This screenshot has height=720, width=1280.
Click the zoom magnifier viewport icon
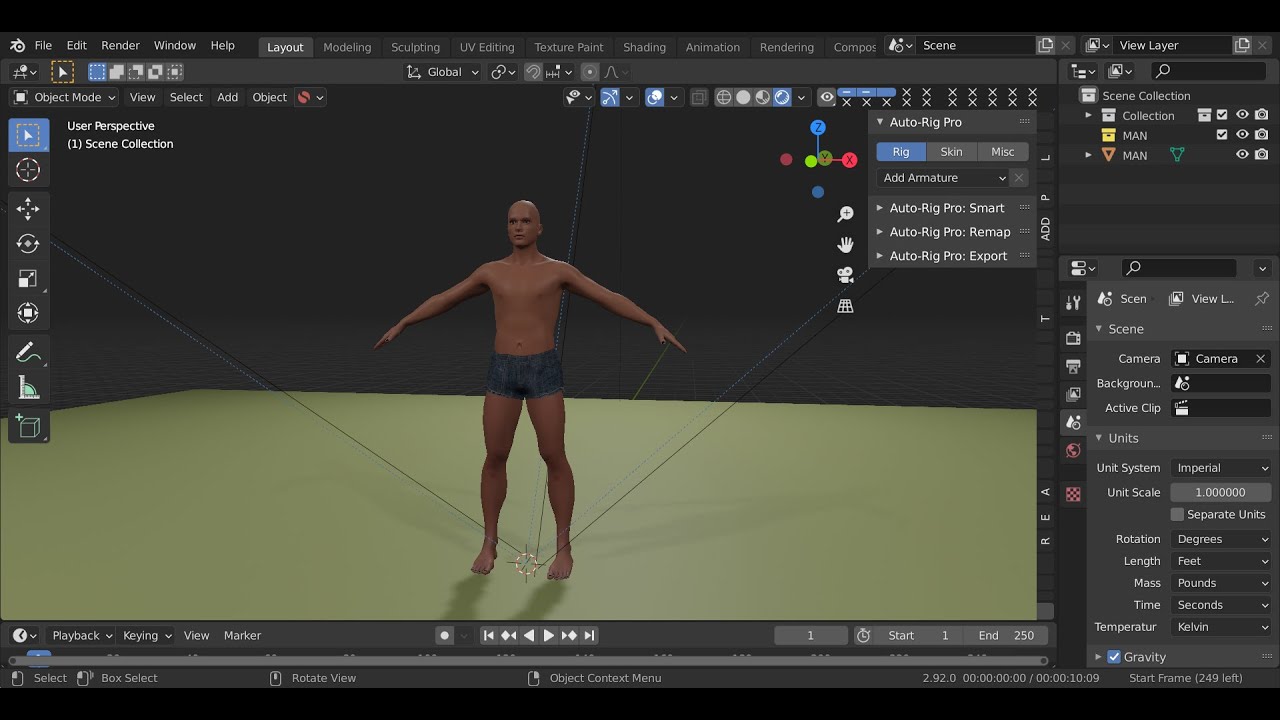click(845, 214)
